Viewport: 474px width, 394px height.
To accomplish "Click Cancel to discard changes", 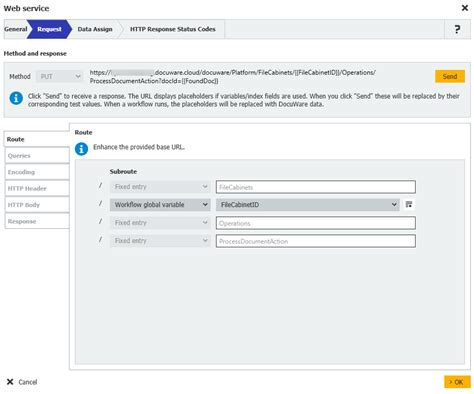I will tap(22, 382).
